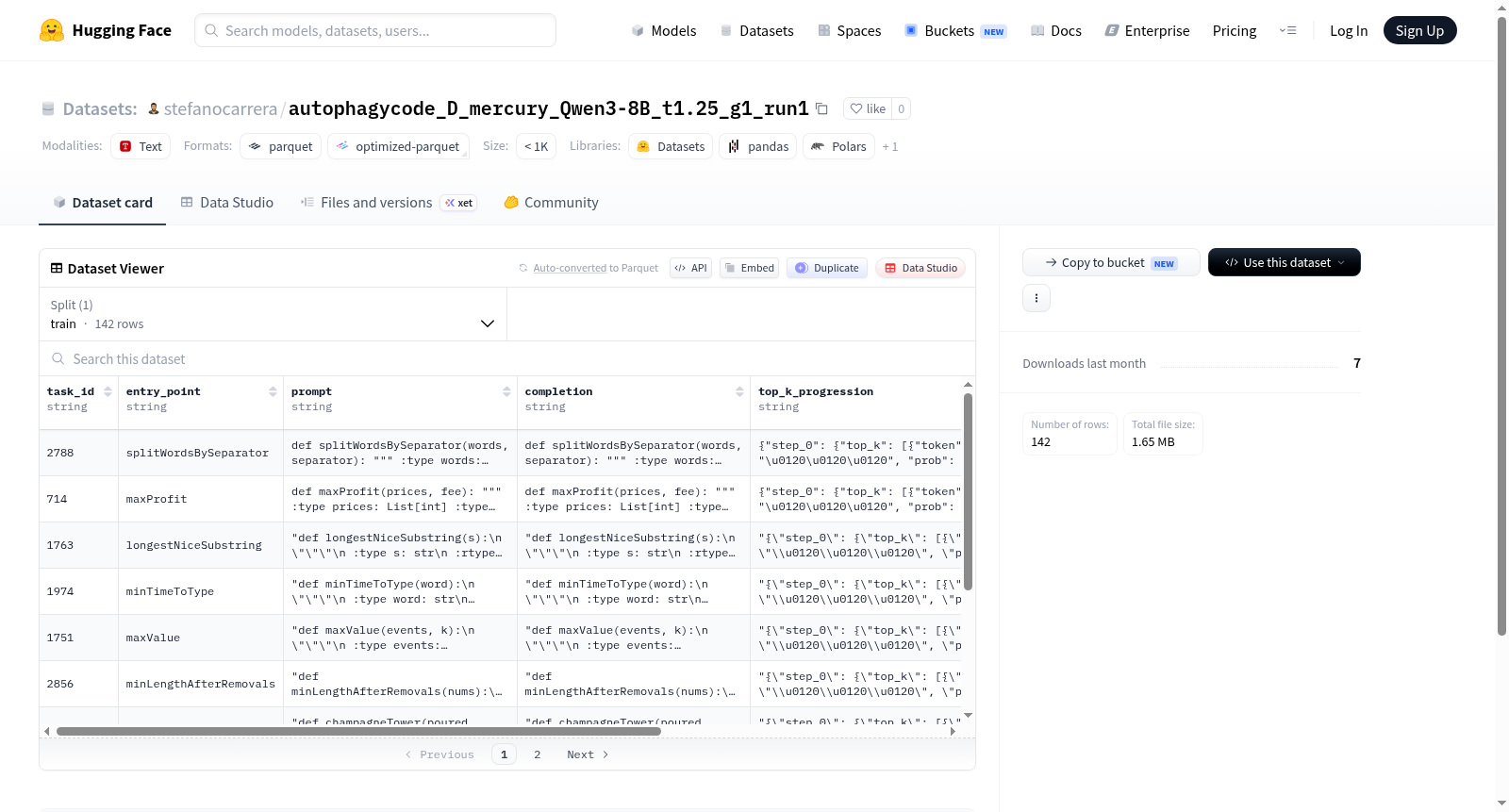This screenshot has height=812, width=1509.
Task: Like this dataset with the heart button
Action: point(868,108)
